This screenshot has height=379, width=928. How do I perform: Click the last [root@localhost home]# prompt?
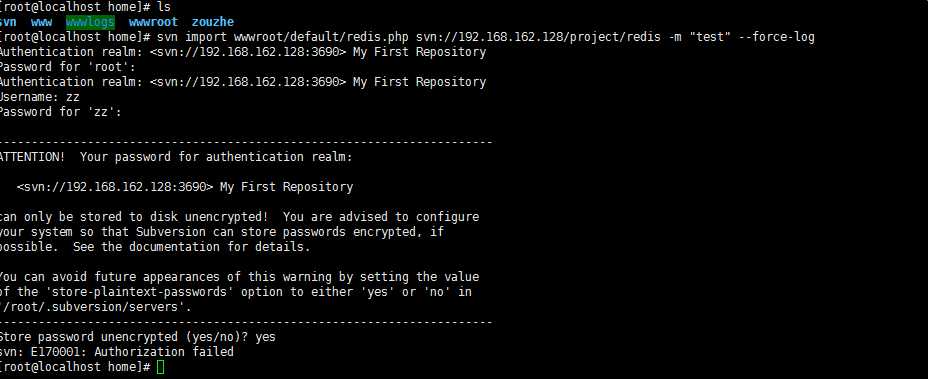tap(76, 367)
